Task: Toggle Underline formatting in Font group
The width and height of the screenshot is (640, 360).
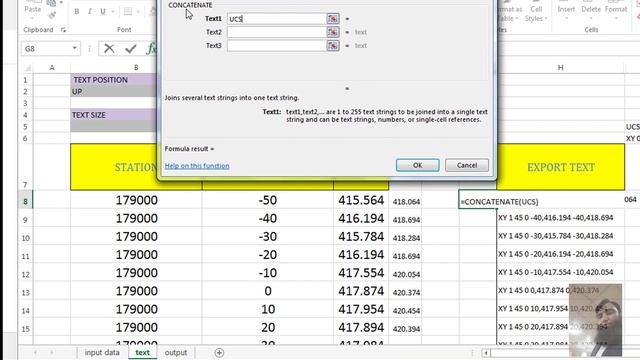Action: tap(103, 11)
